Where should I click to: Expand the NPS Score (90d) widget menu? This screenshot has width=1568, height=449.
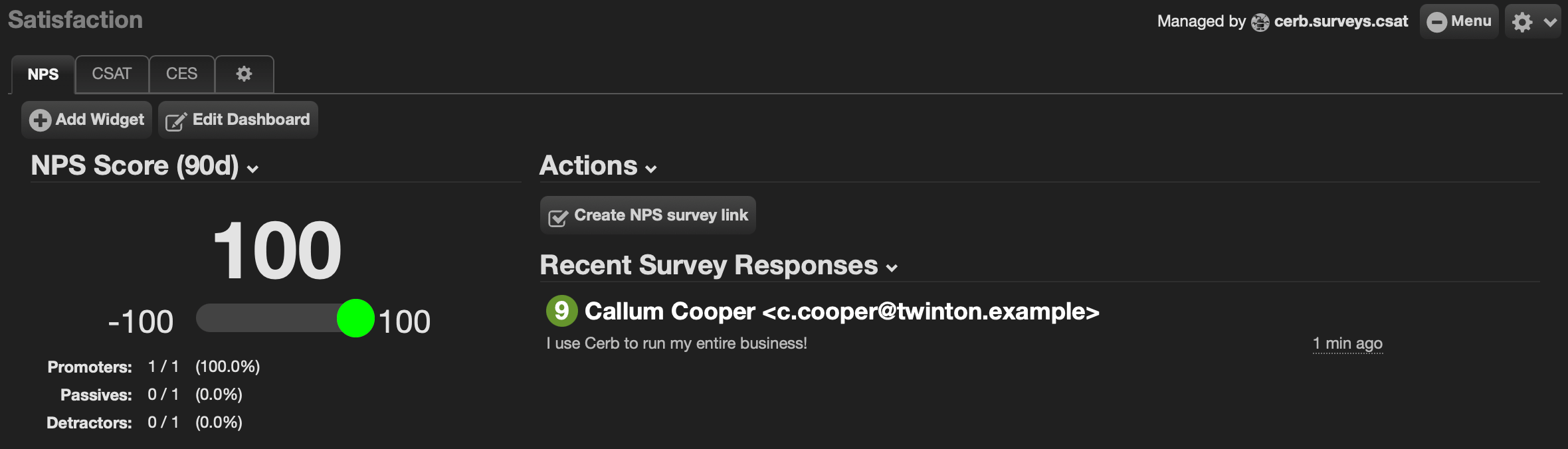252,169
